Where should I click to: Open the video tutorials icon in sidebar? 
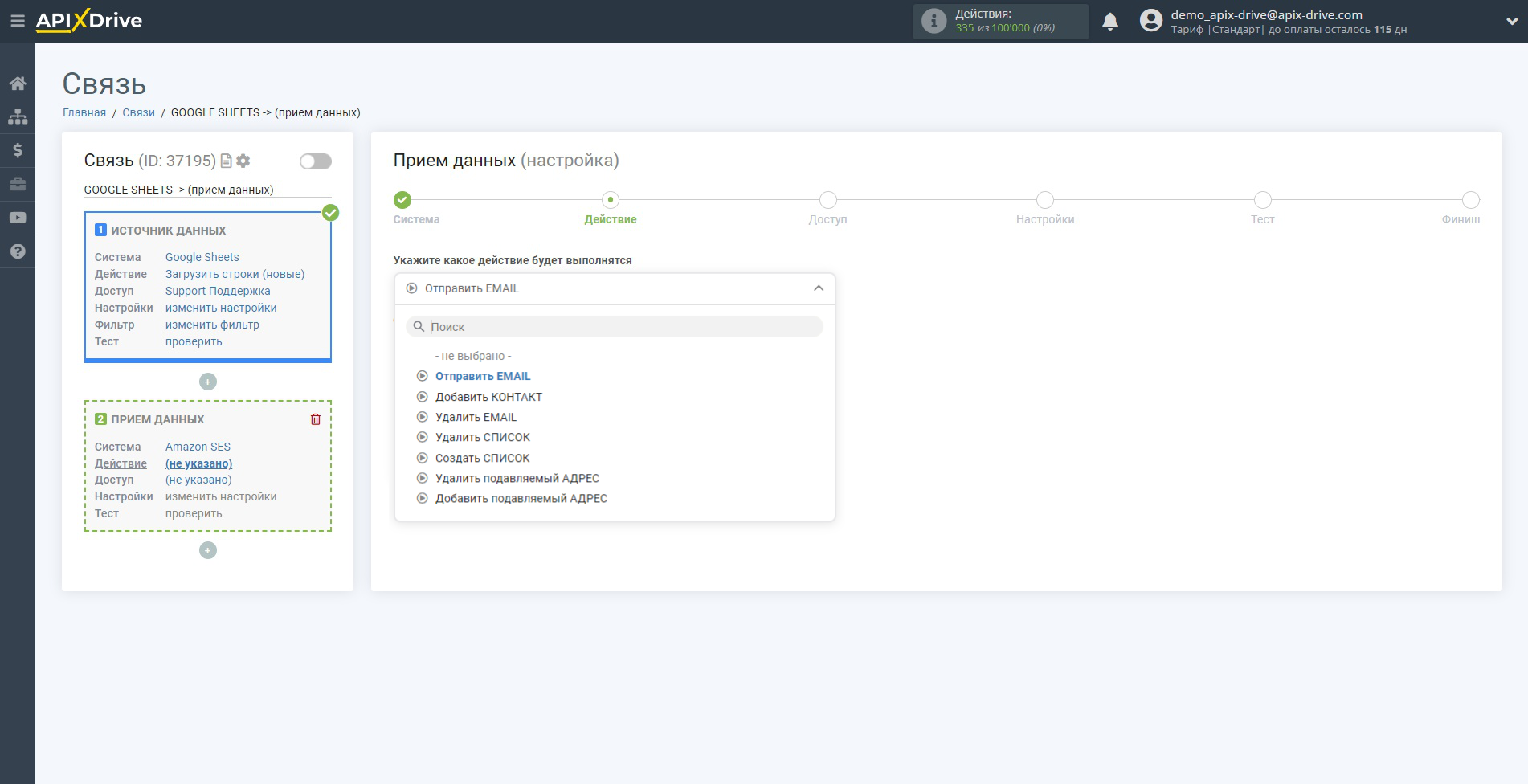click(18, 218)
